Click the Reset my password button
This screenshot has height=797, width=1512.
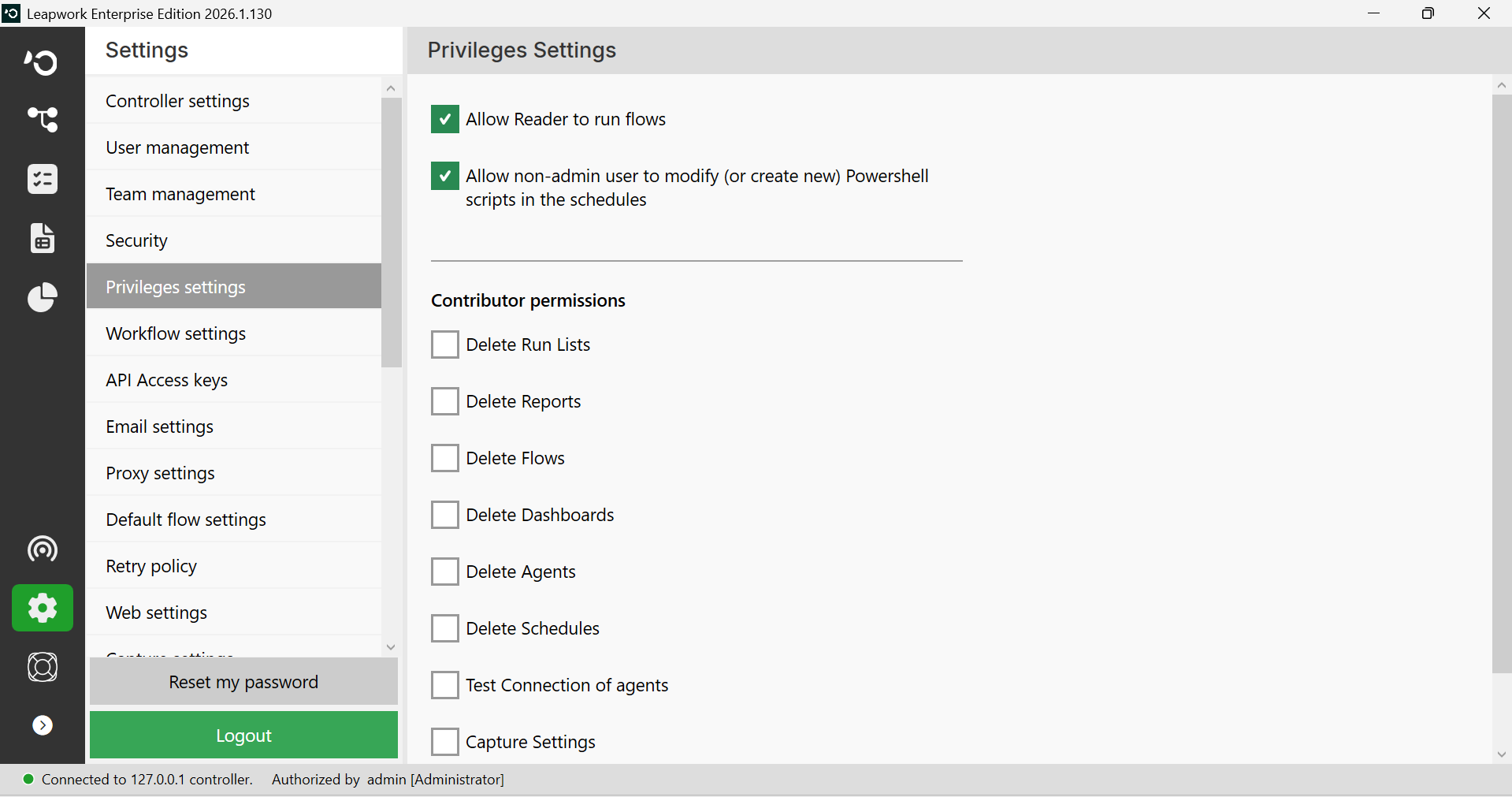[x=243, y=682]
